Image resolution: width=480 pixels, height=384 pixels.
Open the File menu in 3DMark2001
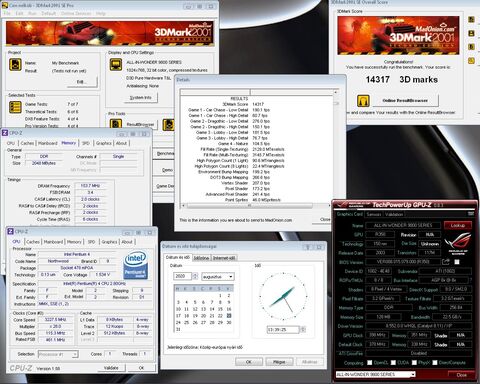click(x=7, y=13)
